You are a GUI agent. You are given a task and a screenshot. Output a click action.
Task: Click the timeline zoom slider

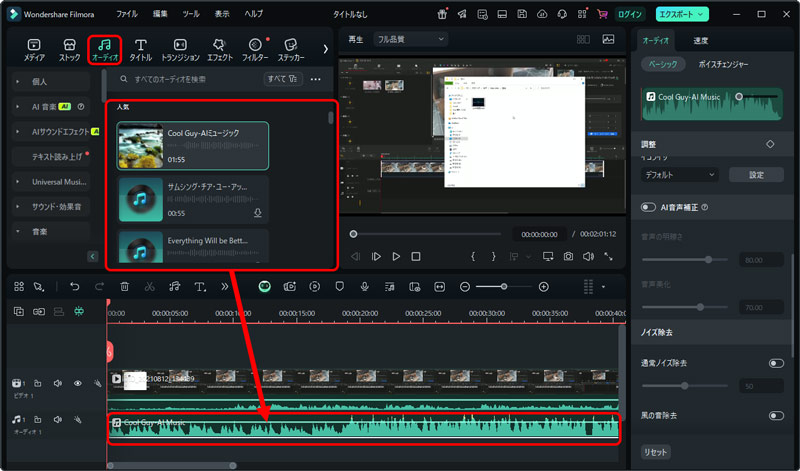[504, 287]
